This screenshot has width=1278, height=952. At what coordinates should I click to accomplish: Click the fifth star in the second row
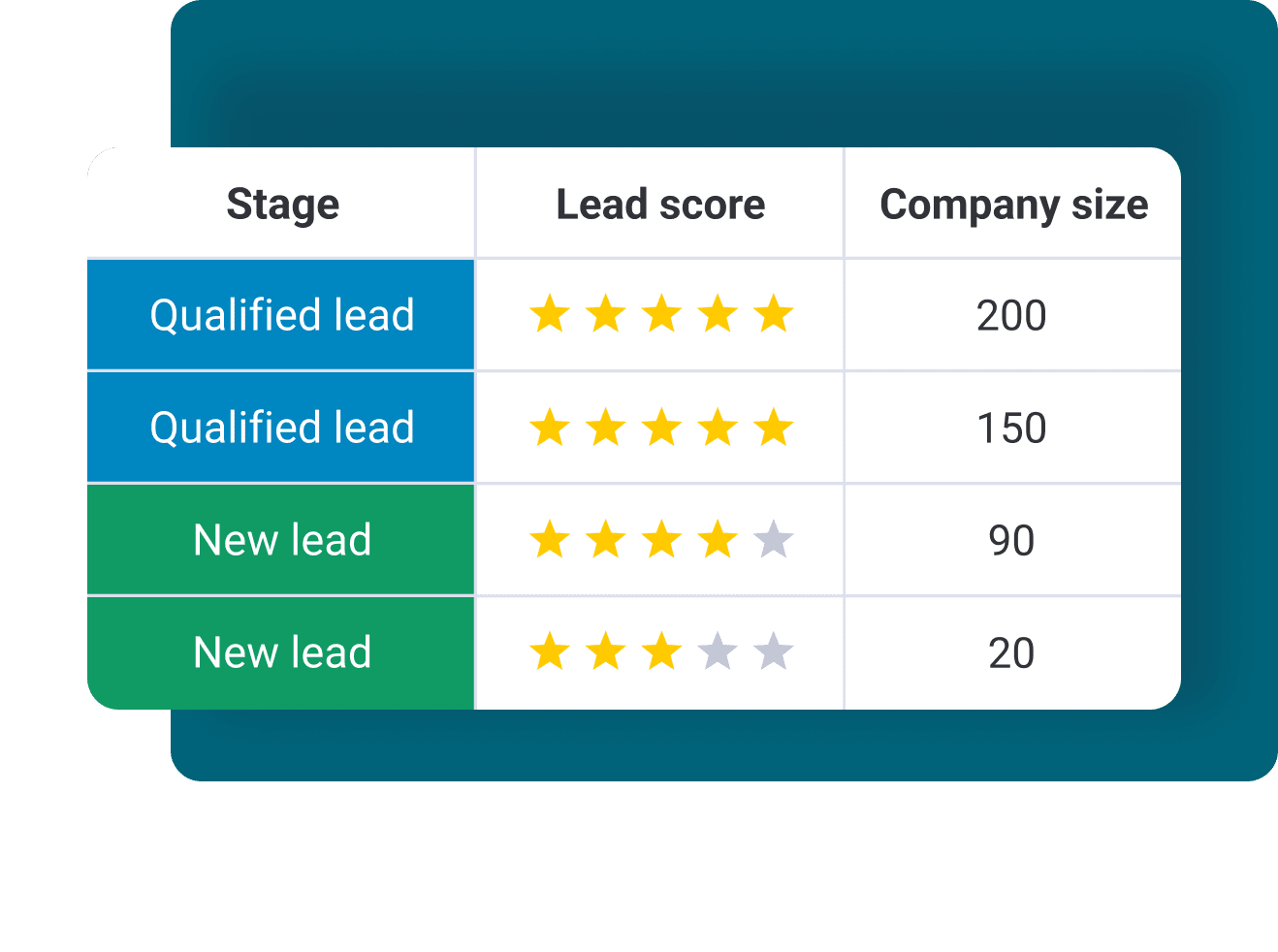click(x=774, y=427)
